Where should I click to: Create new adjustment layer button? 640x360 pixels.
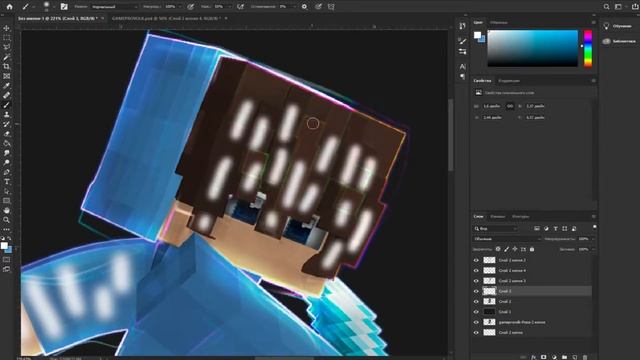pyautogui.click(x=554, y=357)
